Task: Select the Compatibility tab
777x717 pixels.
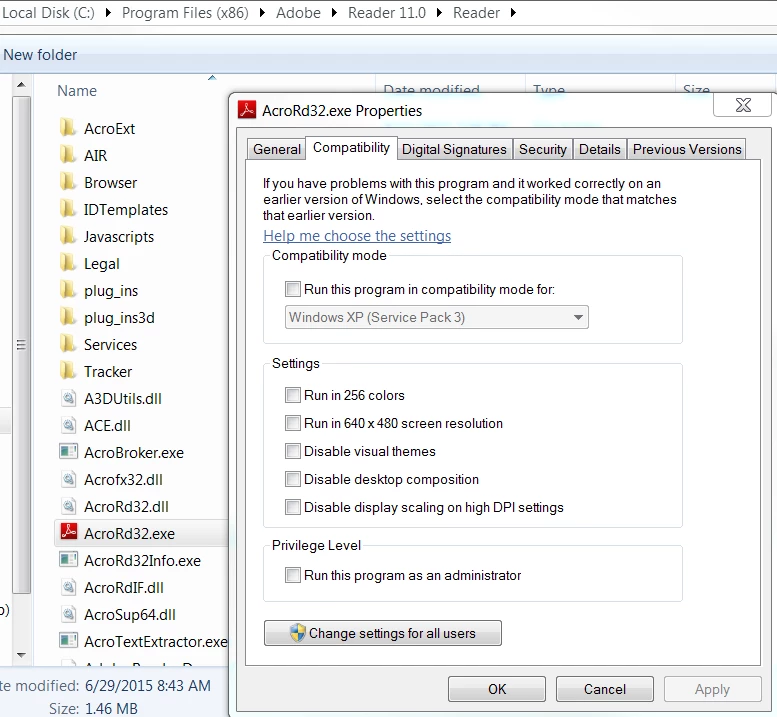Action: click(351, 148)
